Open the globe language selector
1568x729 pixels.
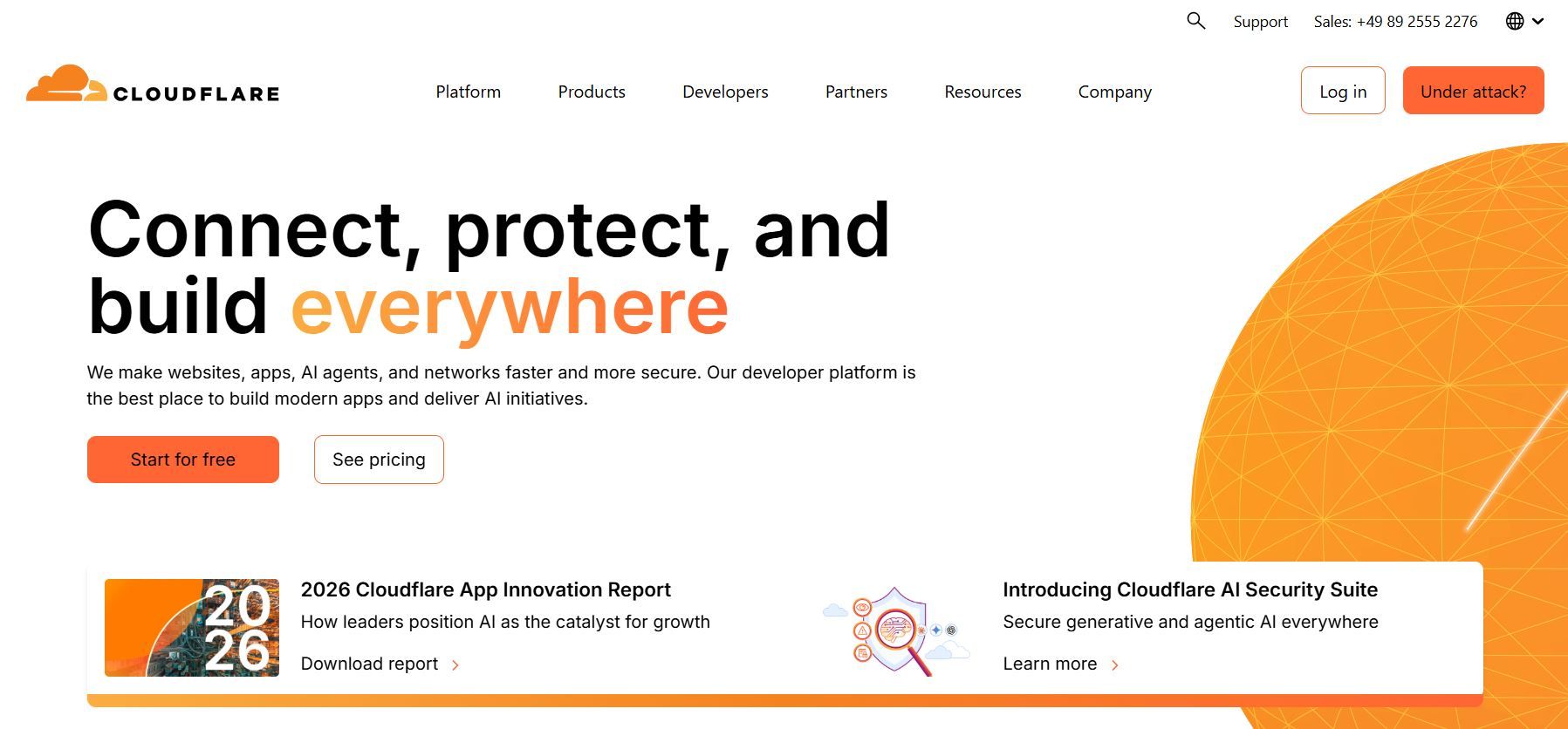[1515, 21]
